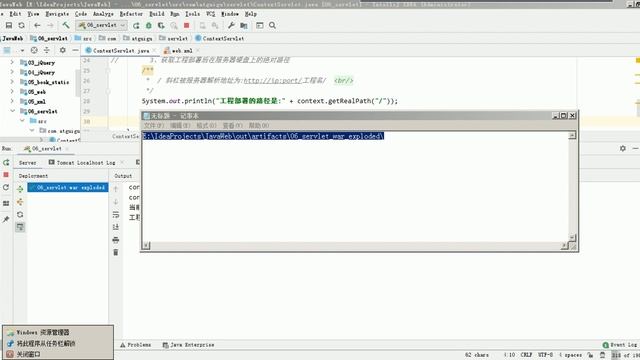The image size is (640, 360).
Task: Open the Build menu
Action: coord(157,13)
